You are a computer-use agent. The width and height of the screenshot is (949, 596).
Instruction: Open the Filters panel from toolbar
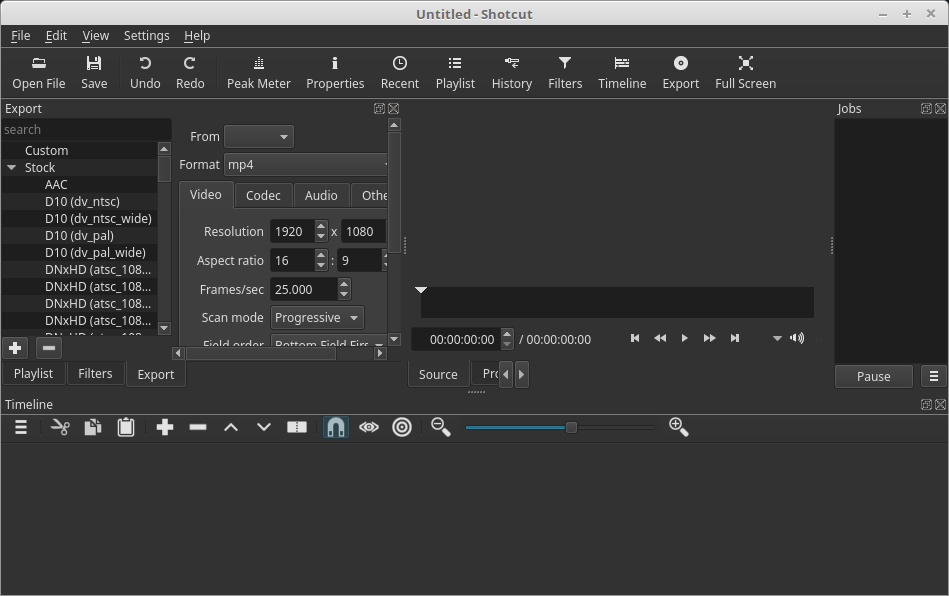click(565, 73)
